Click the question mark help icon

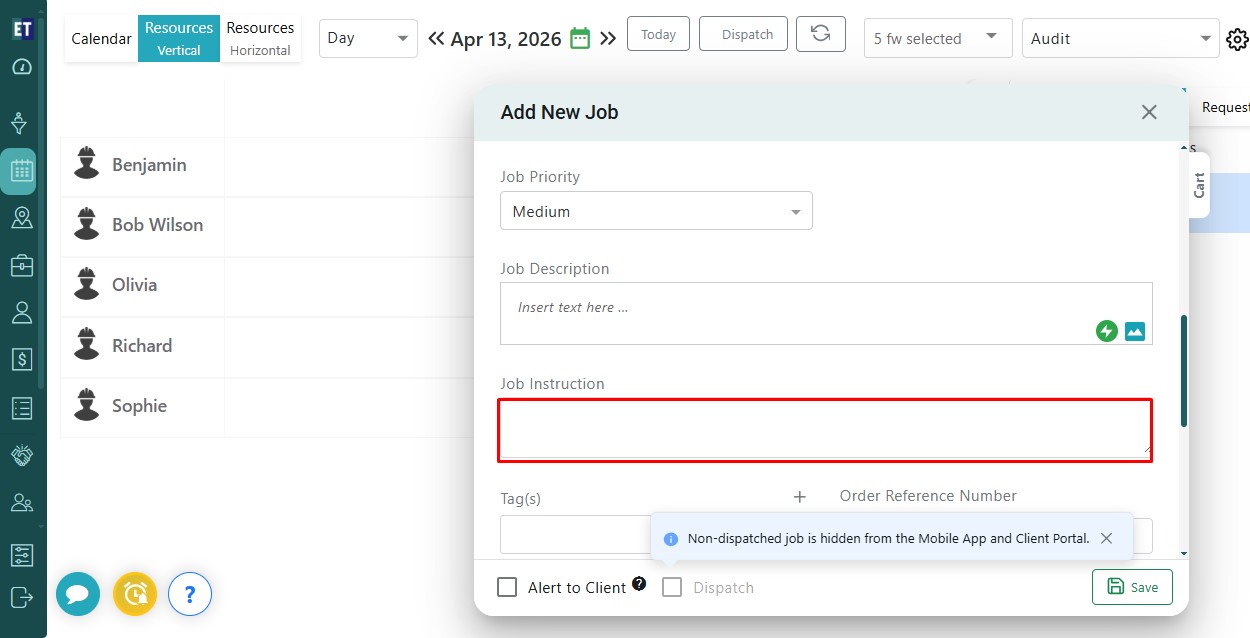coord(190,594)
